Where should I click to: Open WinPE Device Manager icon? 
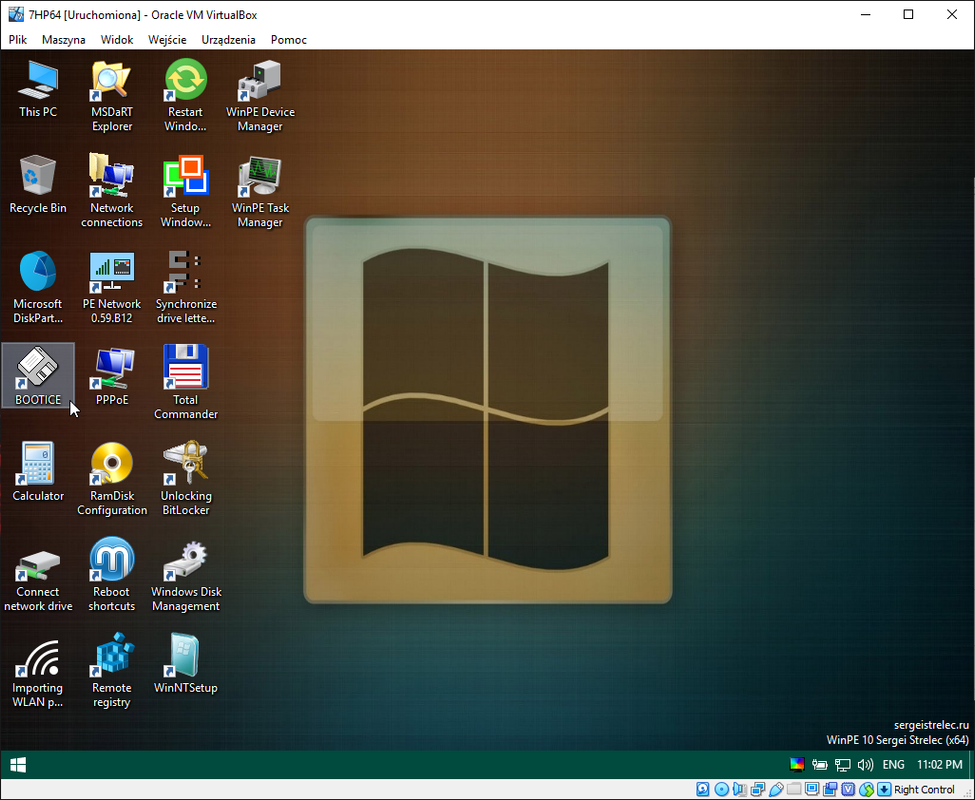pyautogui.click(x=260, y=95)
